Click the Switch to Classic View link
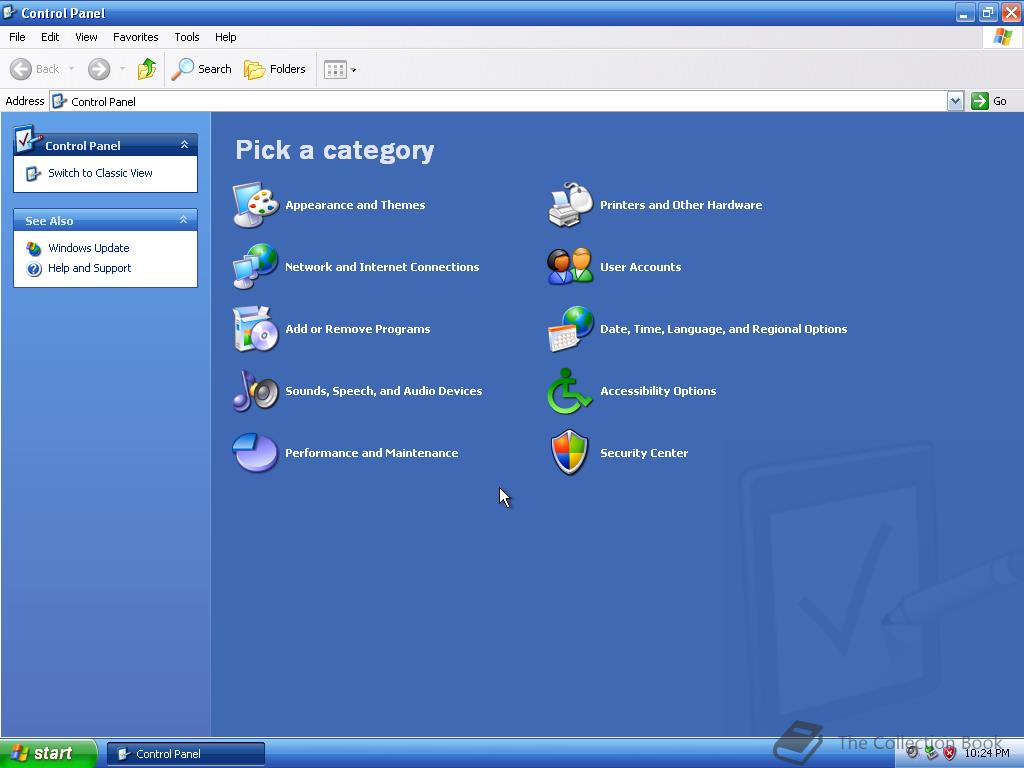 [100, 173]
